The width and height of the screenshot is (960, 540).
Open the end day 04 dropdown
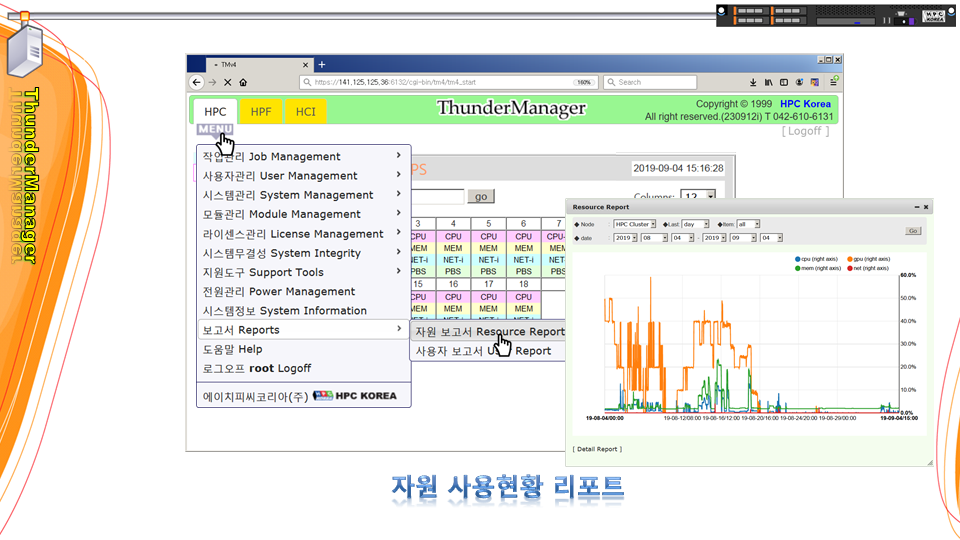771,238
